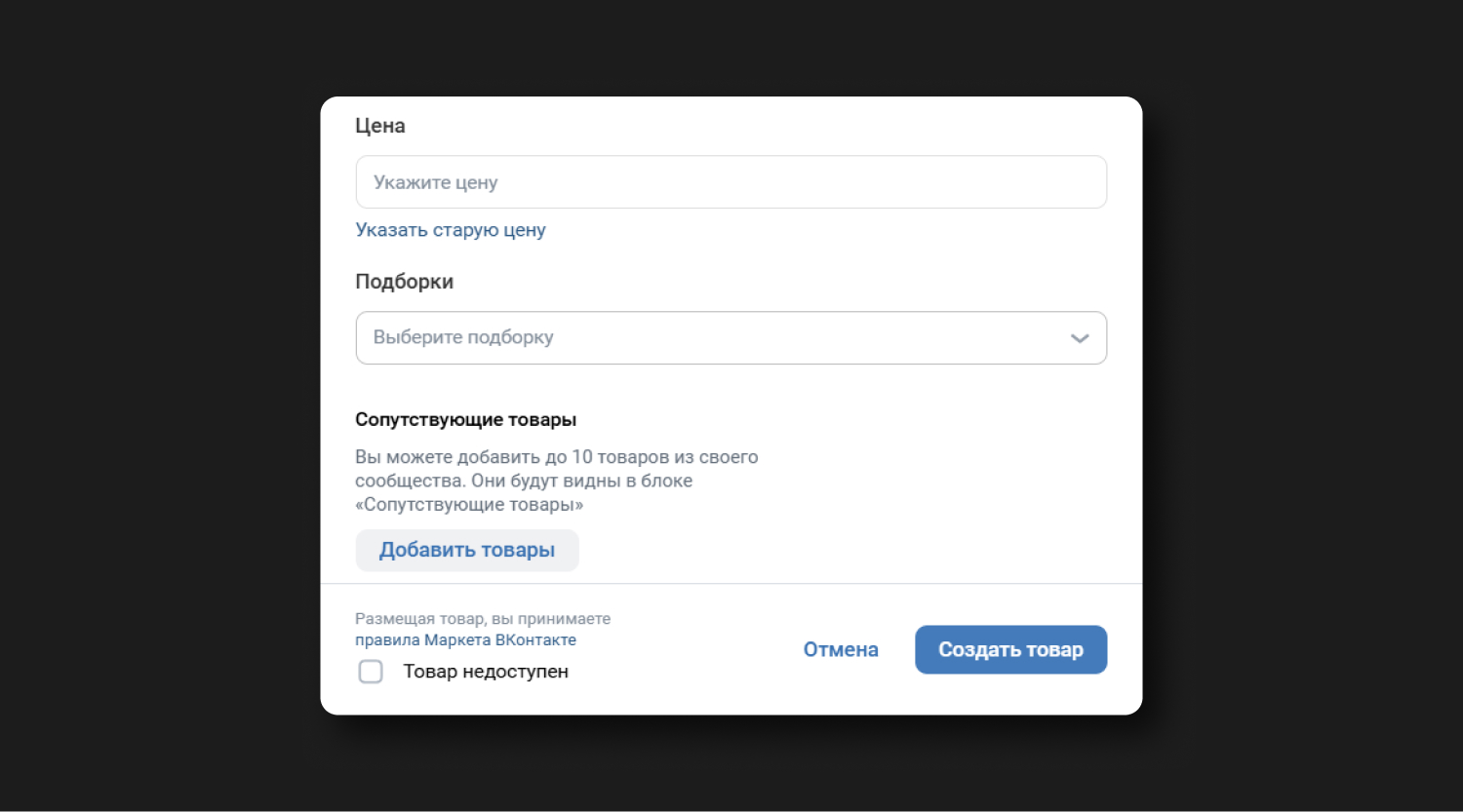
Task: Toggle availability via 'Товар недоступен' label text
Action: click(486, 672)
